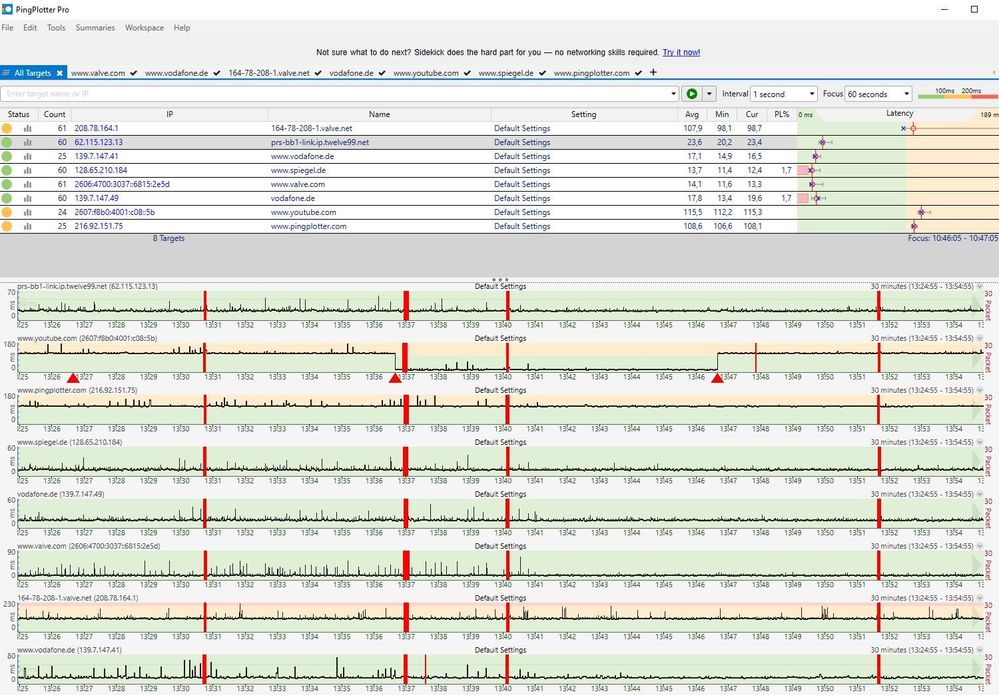
Task: Click red triangle marker near 13:27 on youtube graph
Action: pyautogui.click(x=73, y=378)
